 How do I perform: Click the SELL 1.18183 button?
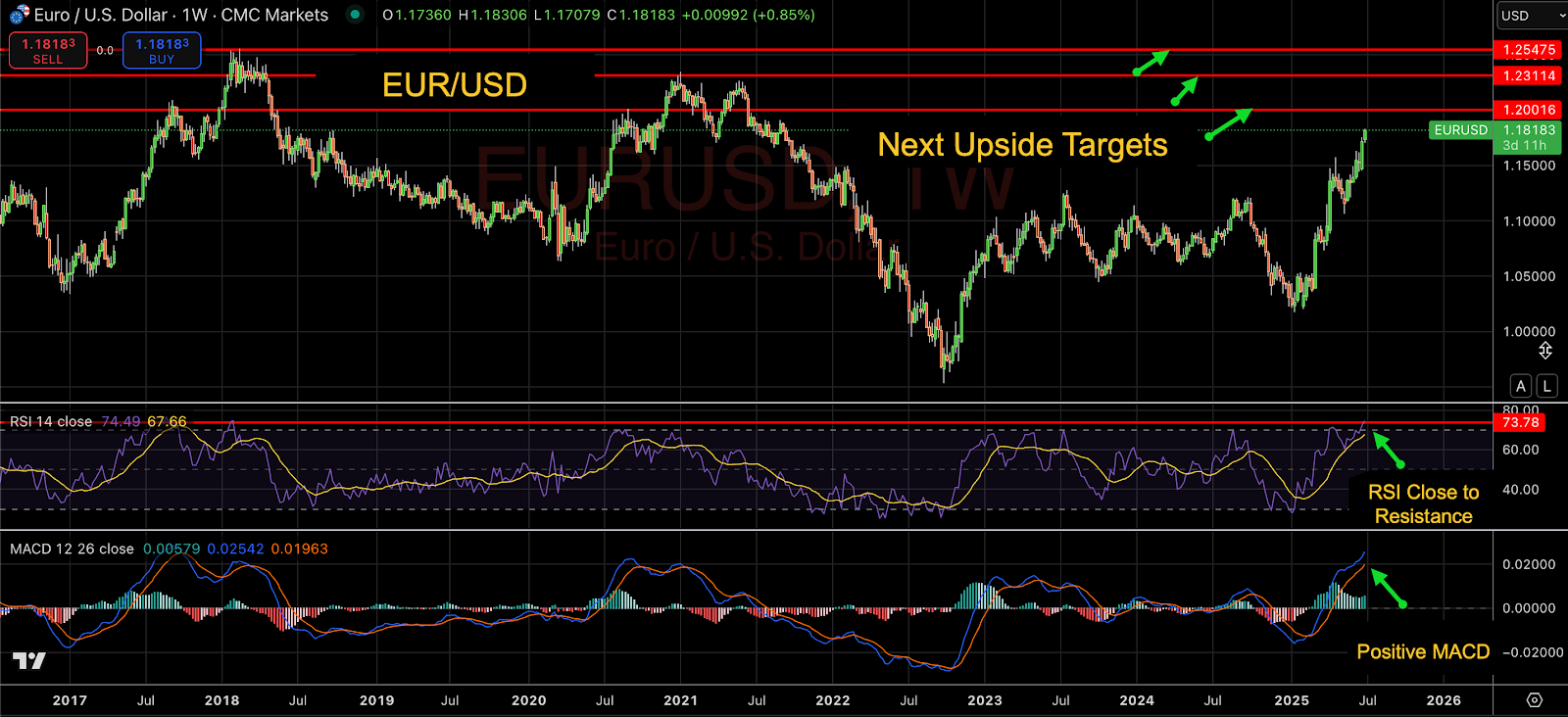[x=48, y=50]
